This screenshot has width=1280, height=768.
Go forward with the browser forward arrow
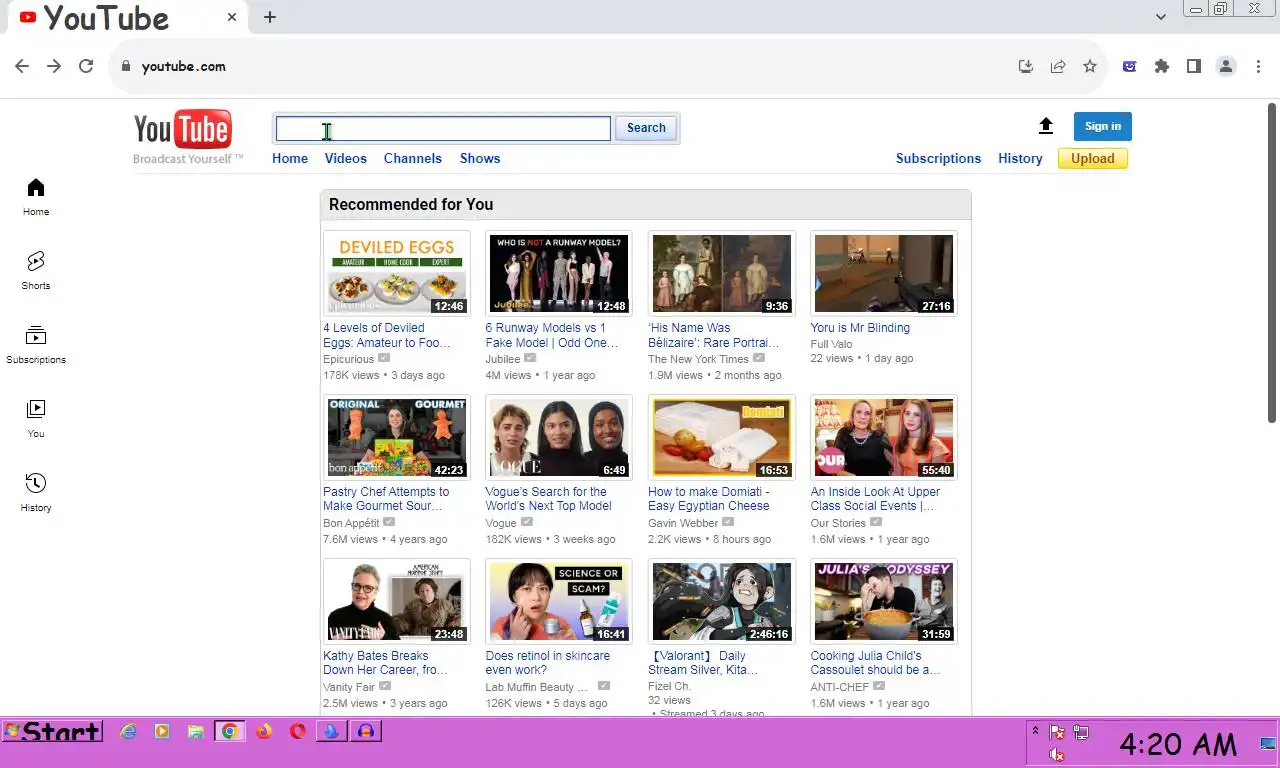[54, 66]
